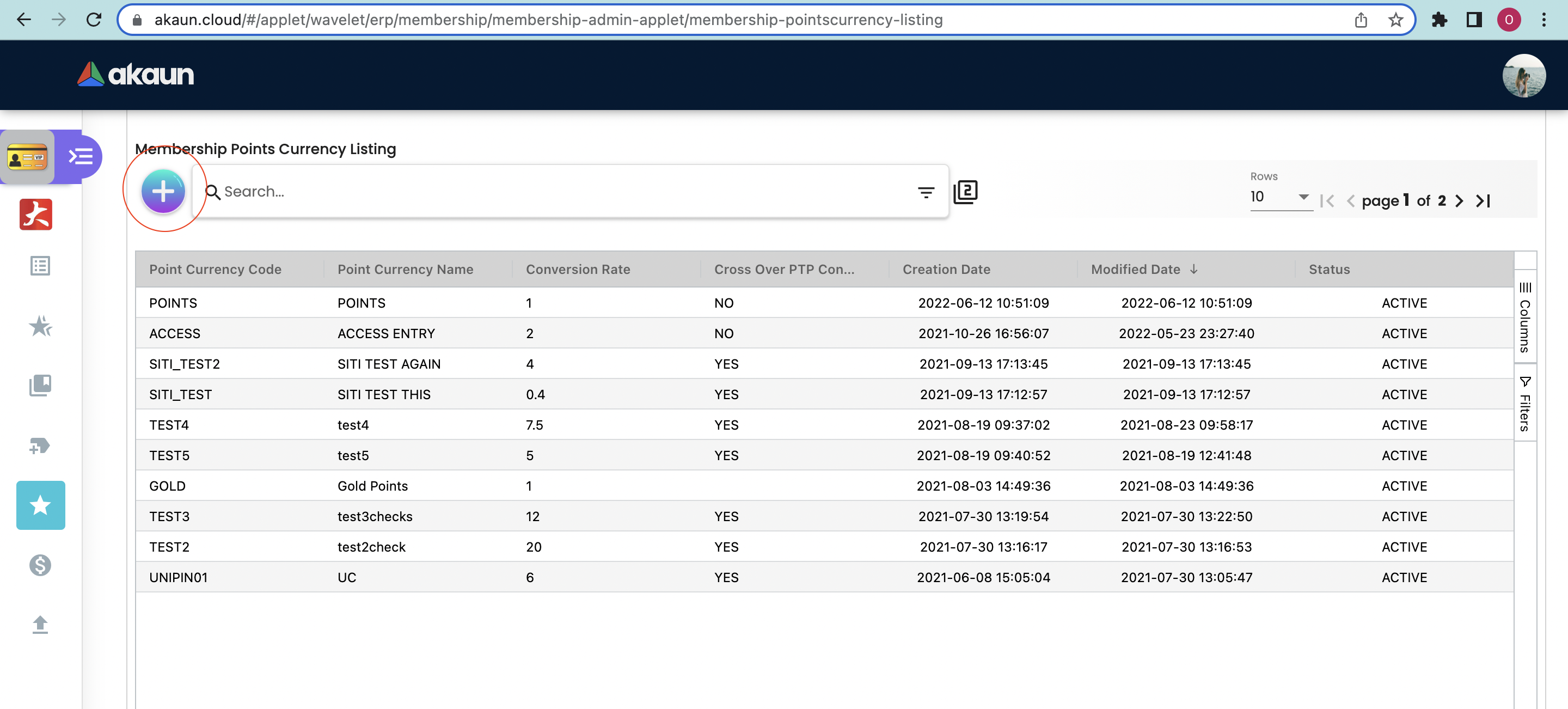Select the highlighted star sidebar icon
Viewport: 1568px width, 709px height.
40,505
